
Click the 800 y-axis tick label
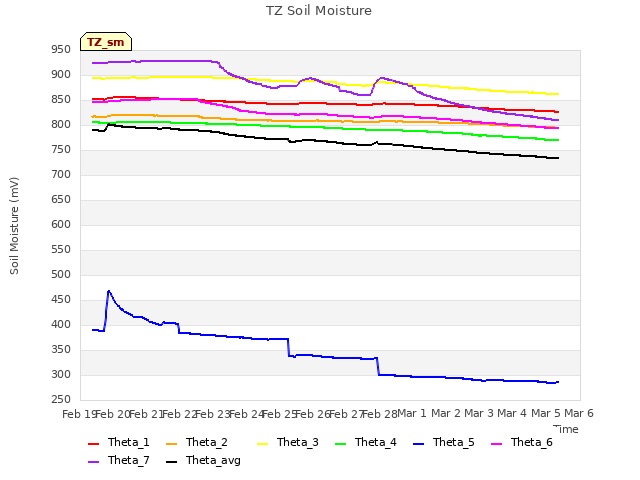[x=61, y=124]
